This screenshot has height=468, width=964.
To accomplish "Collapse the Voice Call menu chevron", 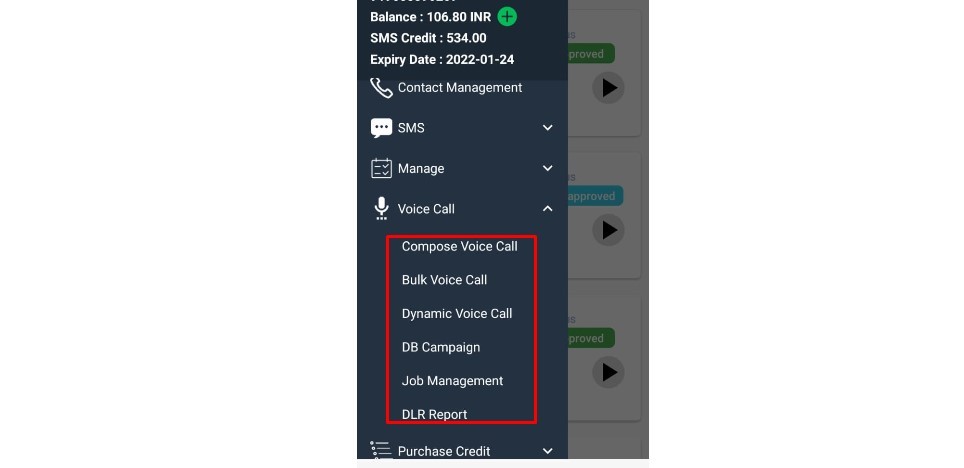I will [x=548, y=209].
